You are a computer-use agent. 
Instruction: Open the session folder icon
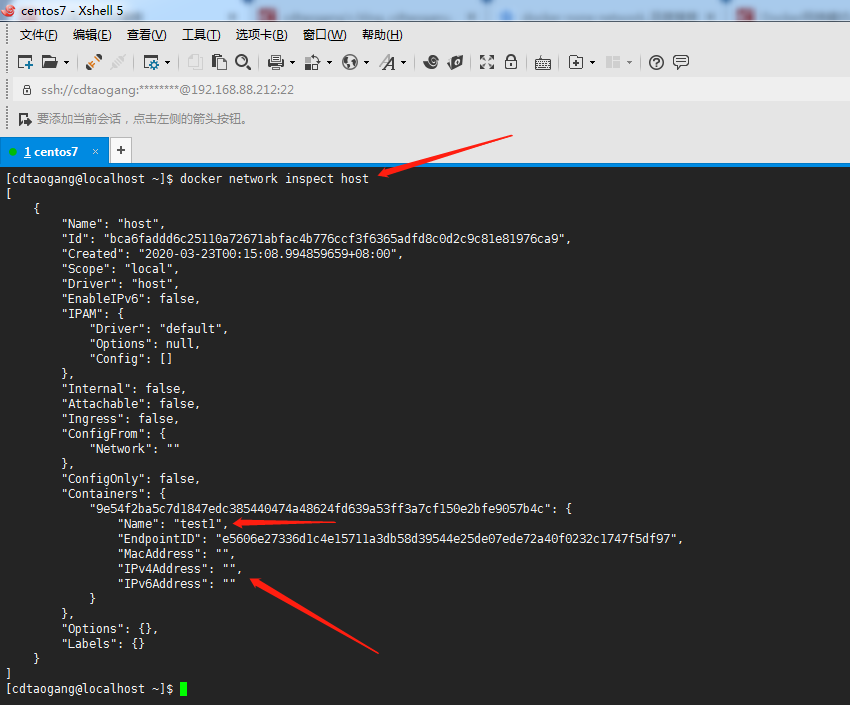click(49, 62)
